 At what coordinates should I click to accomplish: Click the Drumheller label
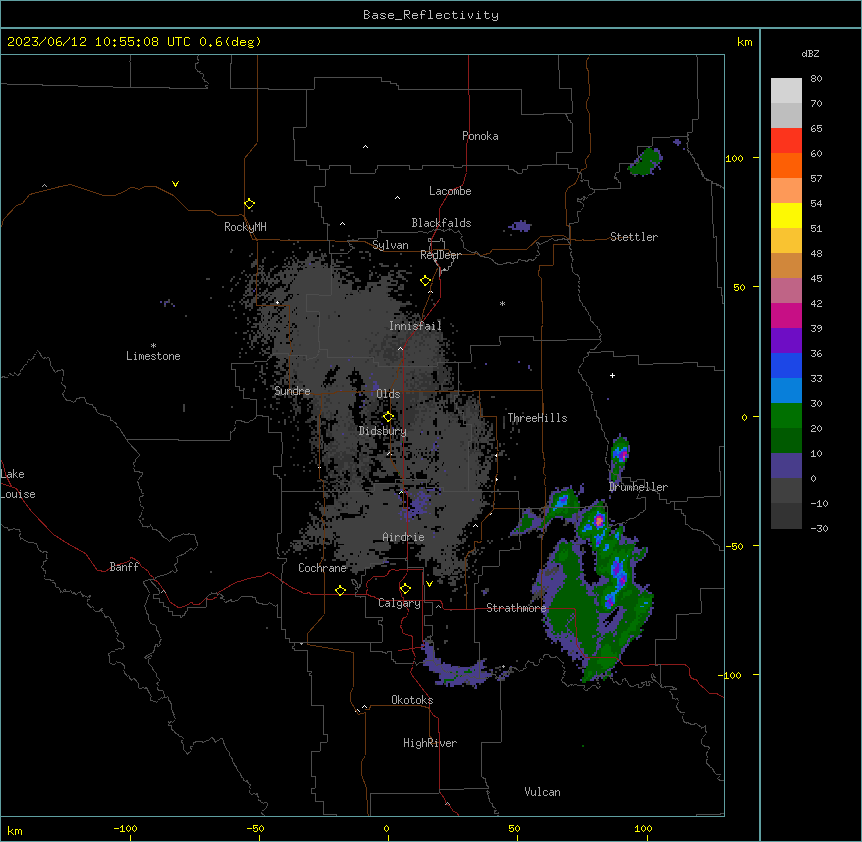[x=638, y=487]
